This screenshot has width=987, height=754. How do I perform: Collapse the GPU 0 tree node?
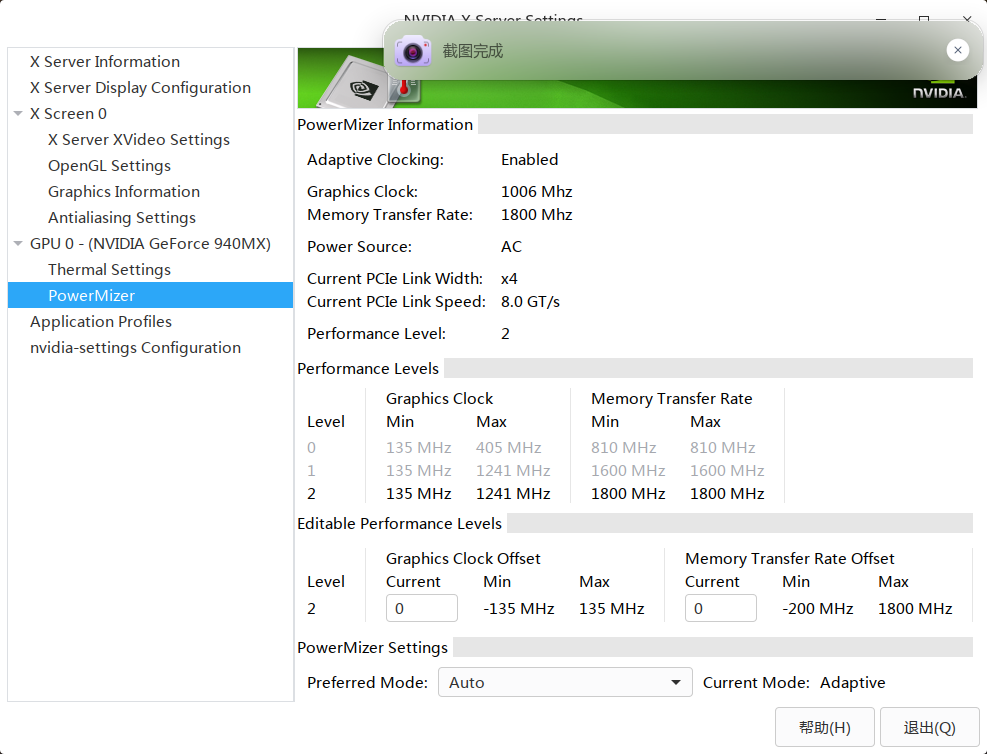tap(18, 244)
